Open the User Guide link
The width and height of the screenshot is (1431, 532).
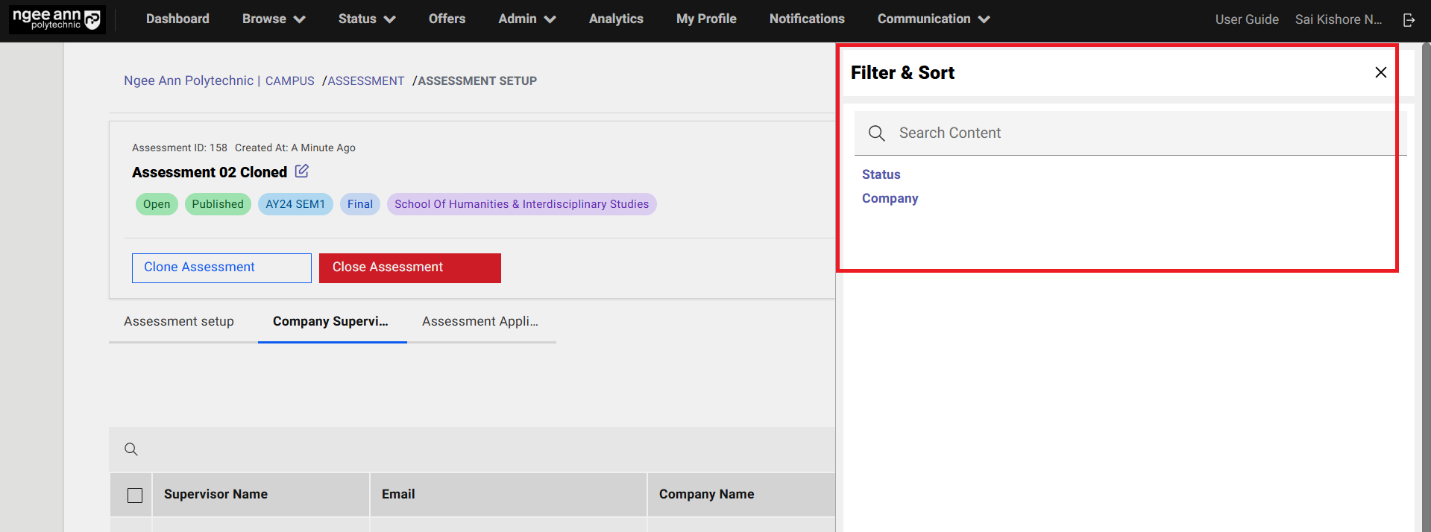[1246, 19]
